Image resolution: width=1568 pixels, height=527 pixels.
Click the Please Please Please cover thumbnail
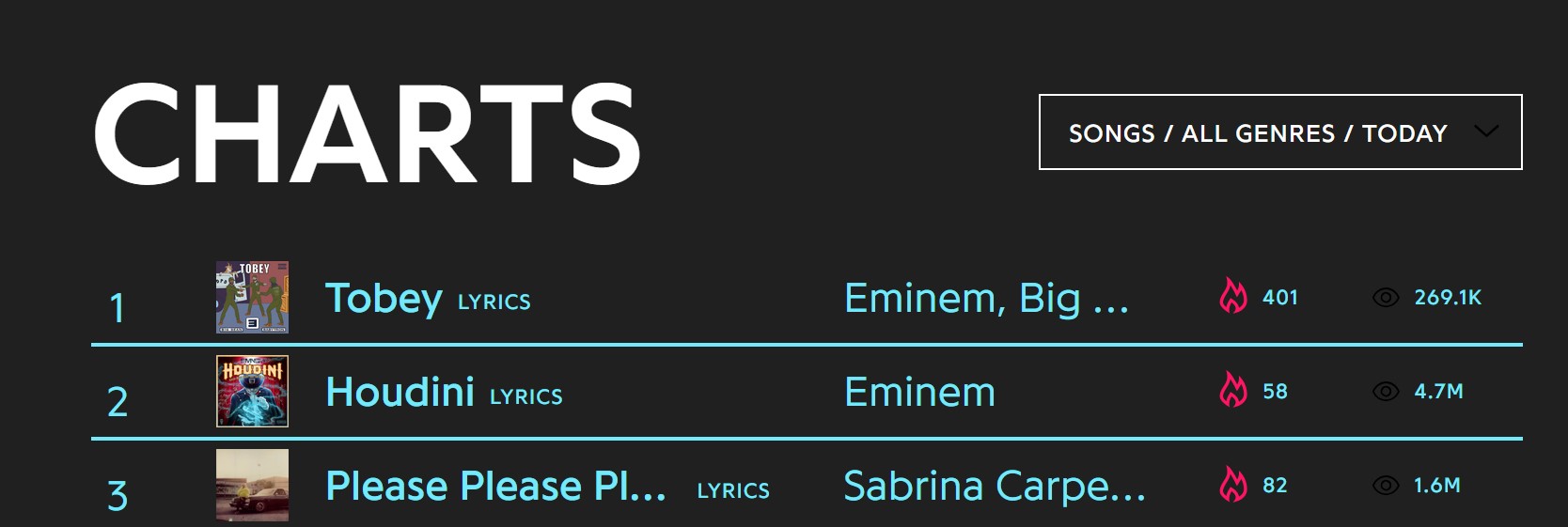point(252,485)
